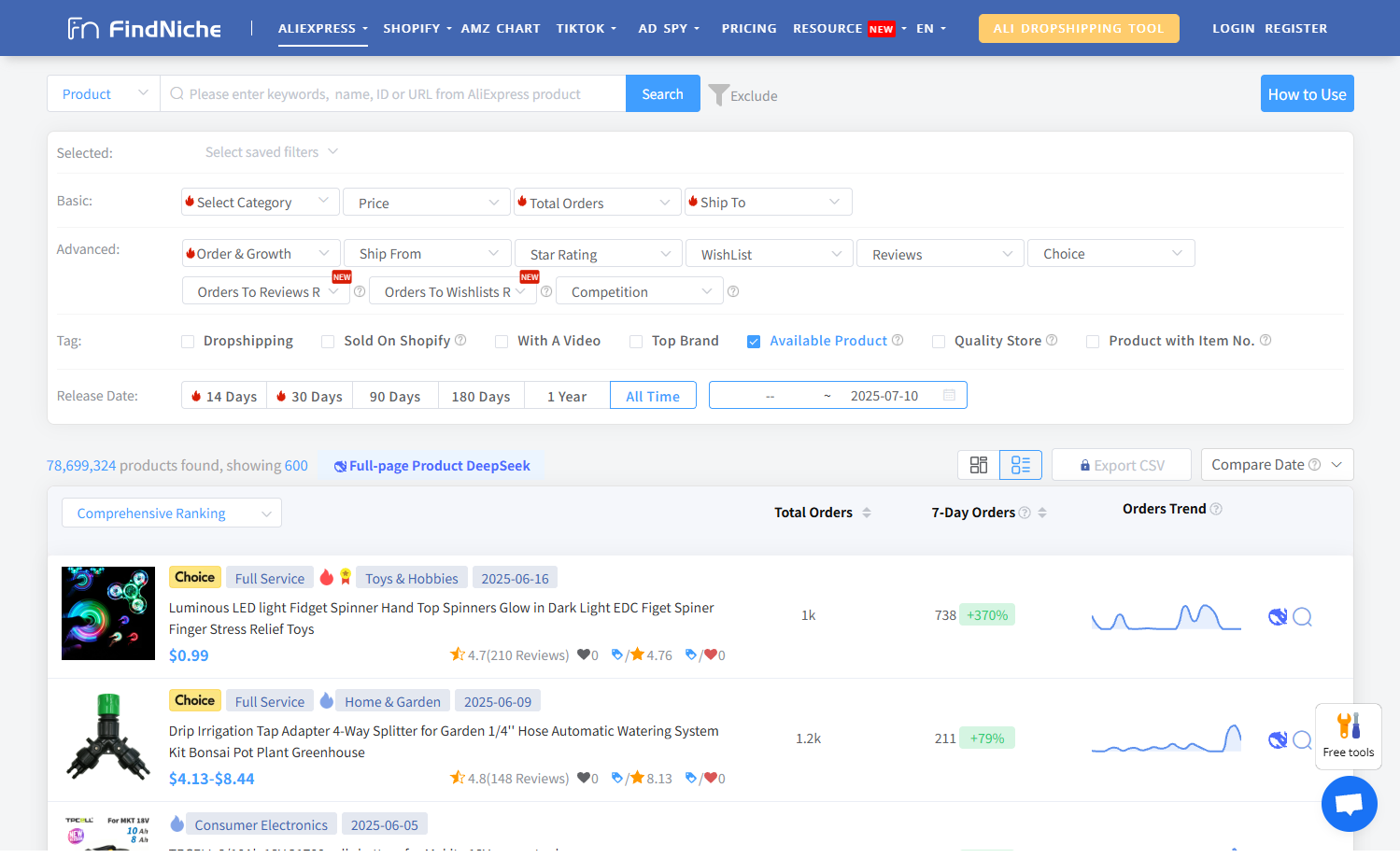Click the How to Use button
The width and height of the screenshot is (1400, 858).
[1308, 93]
